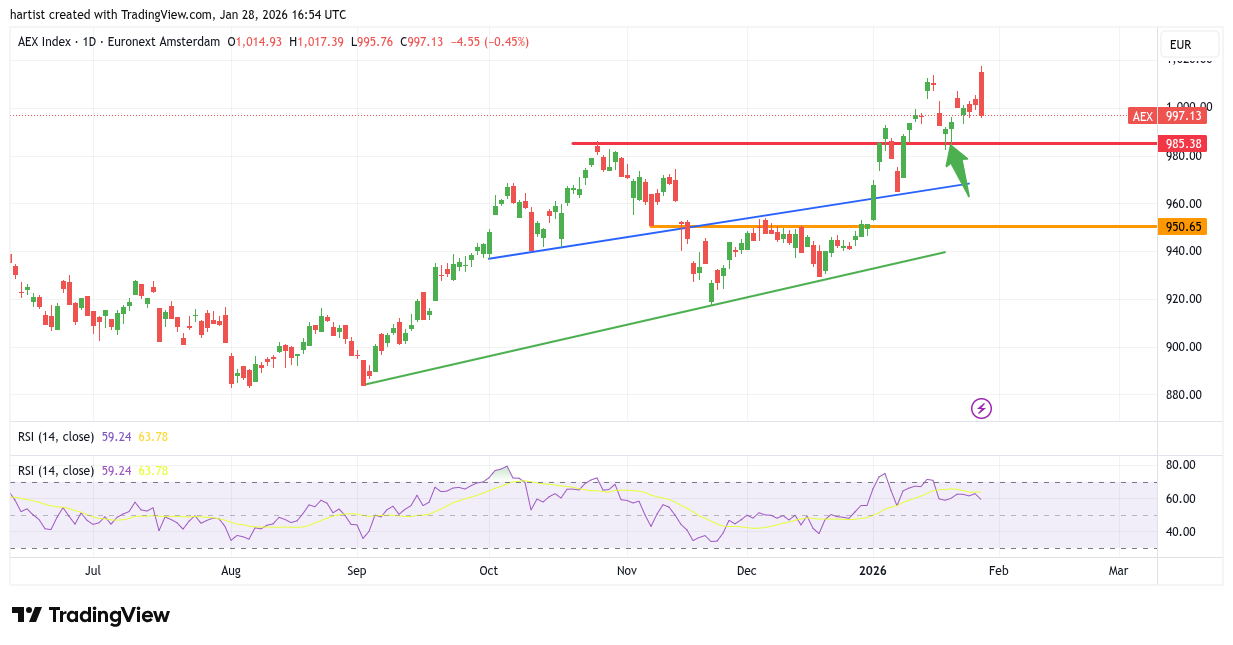Click the TradingView logo at bottom left
Screen dimensions: 1233x645
[x=91, y=615]
